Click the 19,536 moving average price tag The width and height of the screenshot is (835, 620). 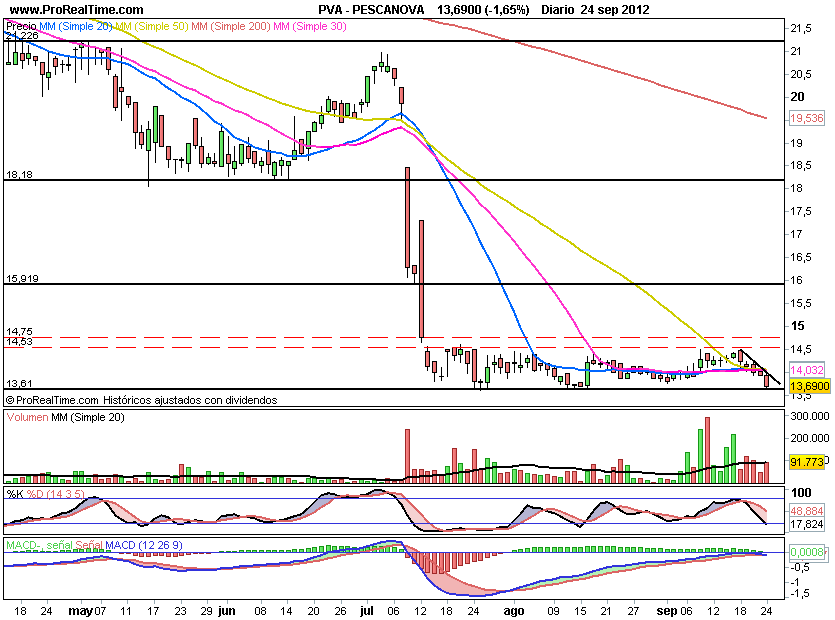click(x=806, y=118)
